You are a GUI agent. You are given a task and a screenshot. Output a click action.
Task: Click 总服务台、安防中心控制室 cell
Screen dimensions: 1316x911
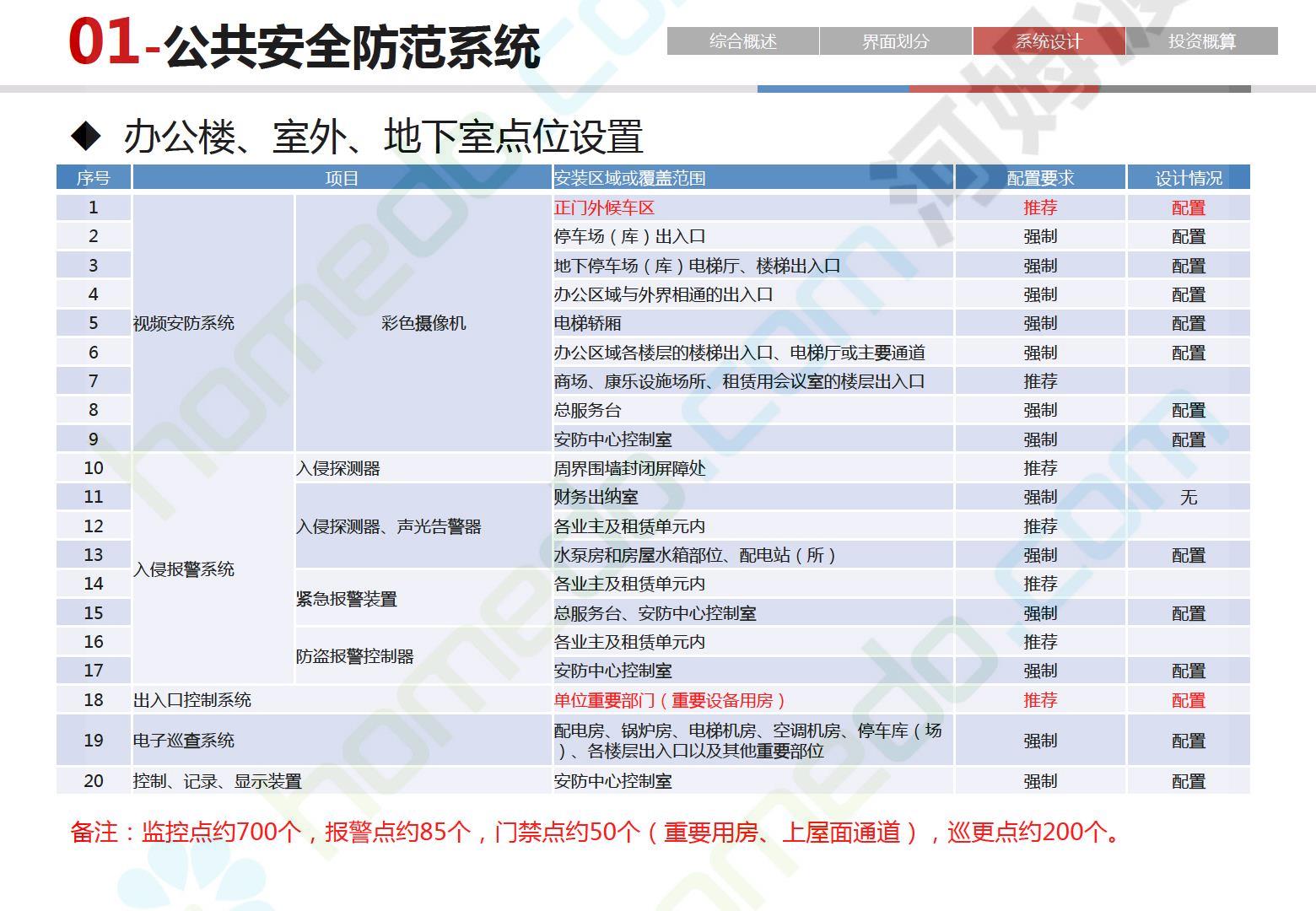click(x=753, y=613)
